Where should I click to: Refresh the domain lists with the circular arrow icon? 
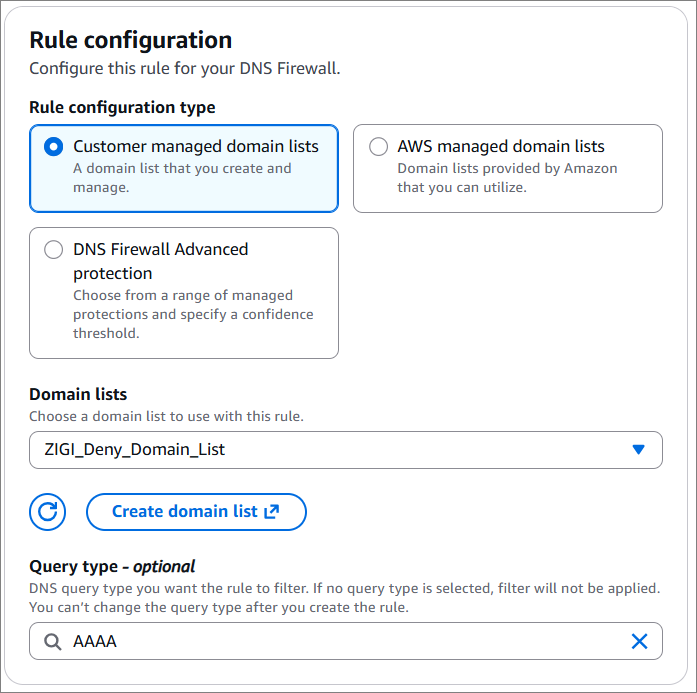pyautogui.click(x=48, y=512)
